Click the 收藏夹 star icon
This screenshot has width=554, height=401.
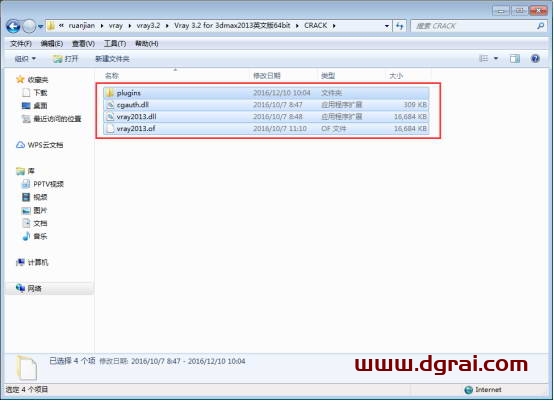click(x=20, y=79)
